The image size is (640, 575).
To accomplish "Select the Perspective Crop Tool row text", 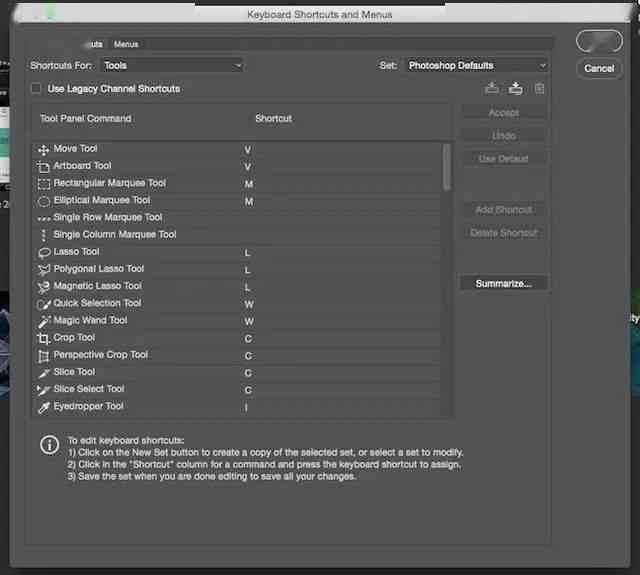I will 101,355.
